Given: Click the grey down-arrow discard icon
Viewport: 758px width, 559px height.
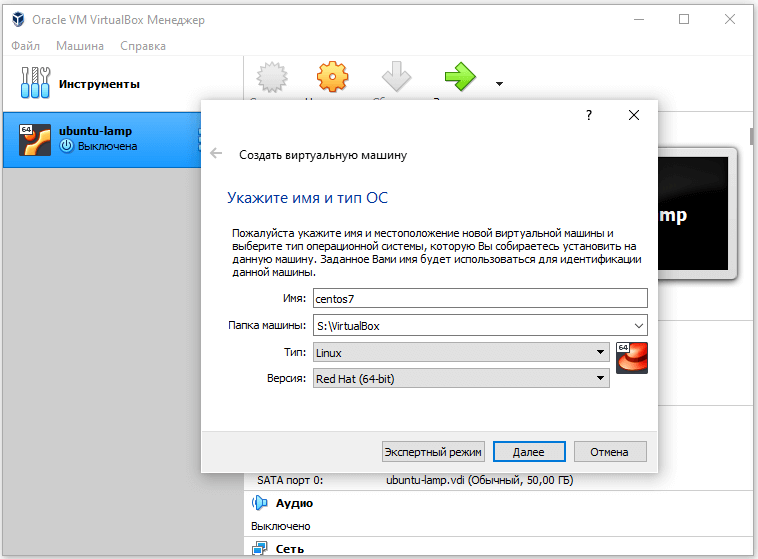Looking at the screenshot, I should pyautogui.click(x=396, y=76).
